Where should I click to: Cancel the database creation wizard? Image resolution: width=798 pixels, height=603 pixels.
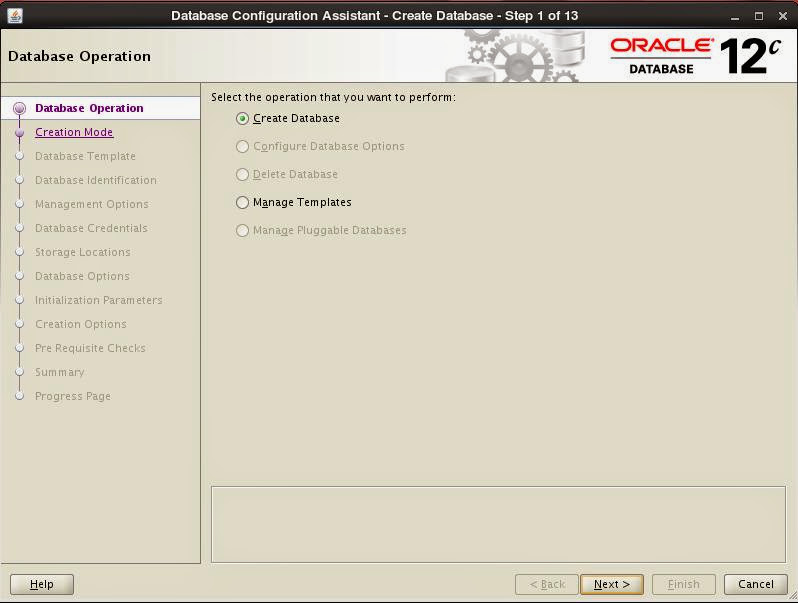click(756, 584)
